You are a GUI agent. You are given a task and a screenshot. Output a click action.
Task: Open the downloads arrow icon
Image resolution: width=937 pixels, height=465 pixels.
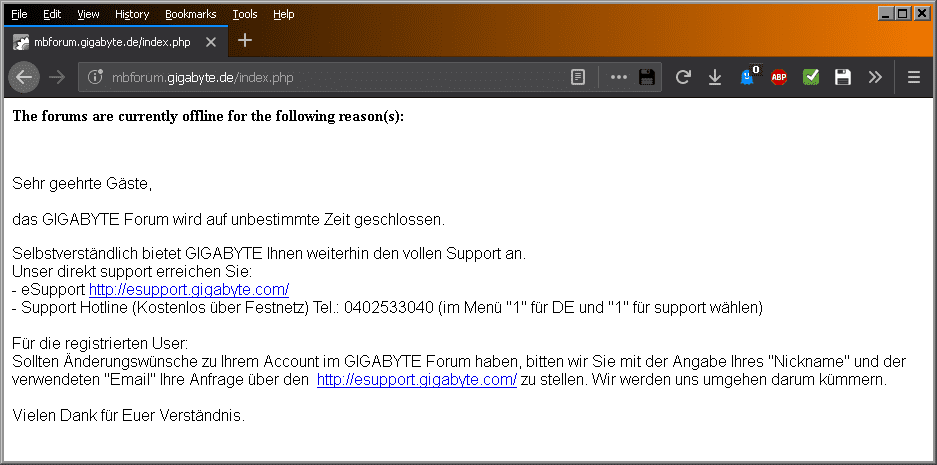(715, 77)
